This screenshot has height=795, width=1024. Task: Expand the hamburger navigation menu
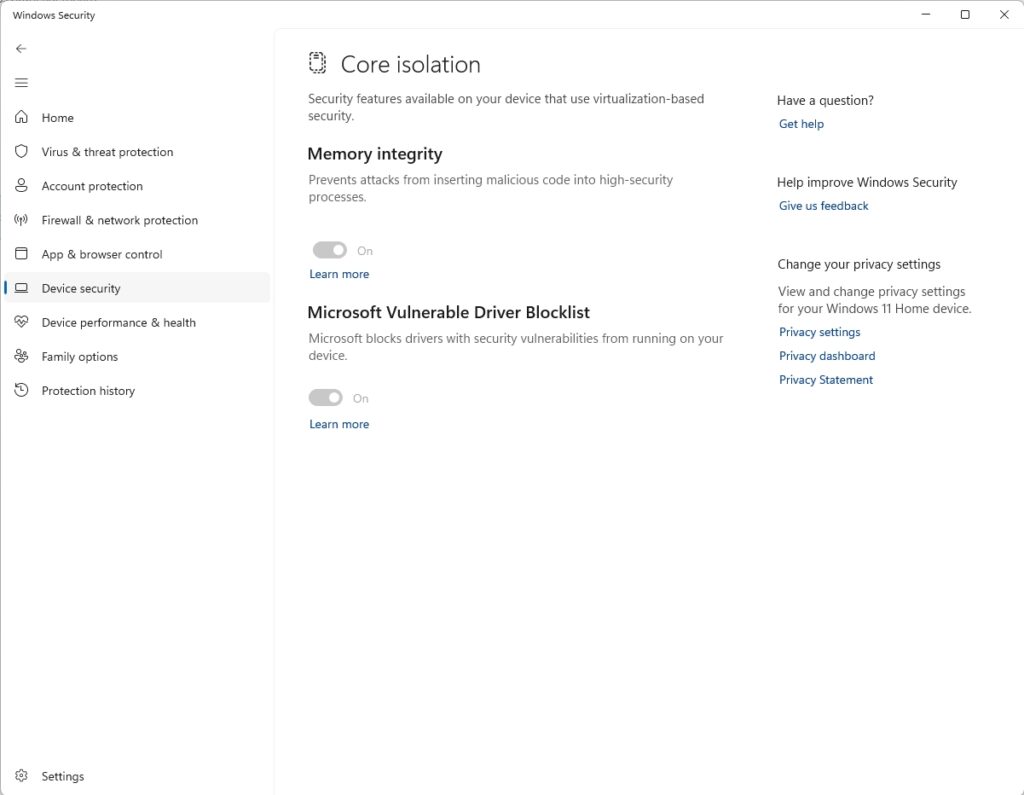point(21,83)
